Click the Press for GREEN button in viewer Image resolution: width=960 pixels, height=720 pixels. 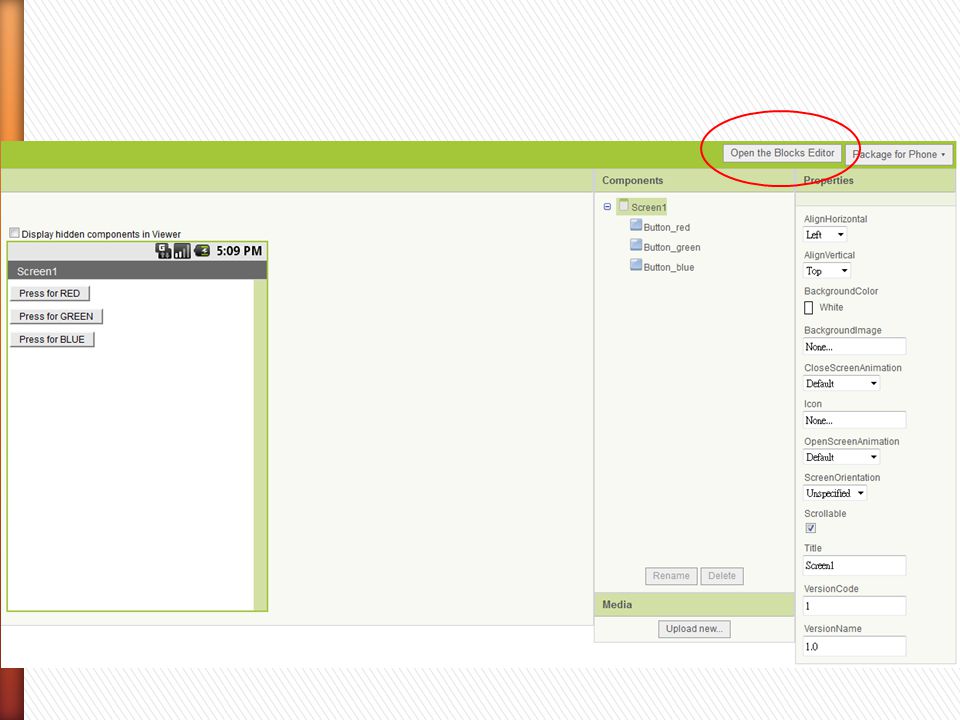tap(56, 316)
